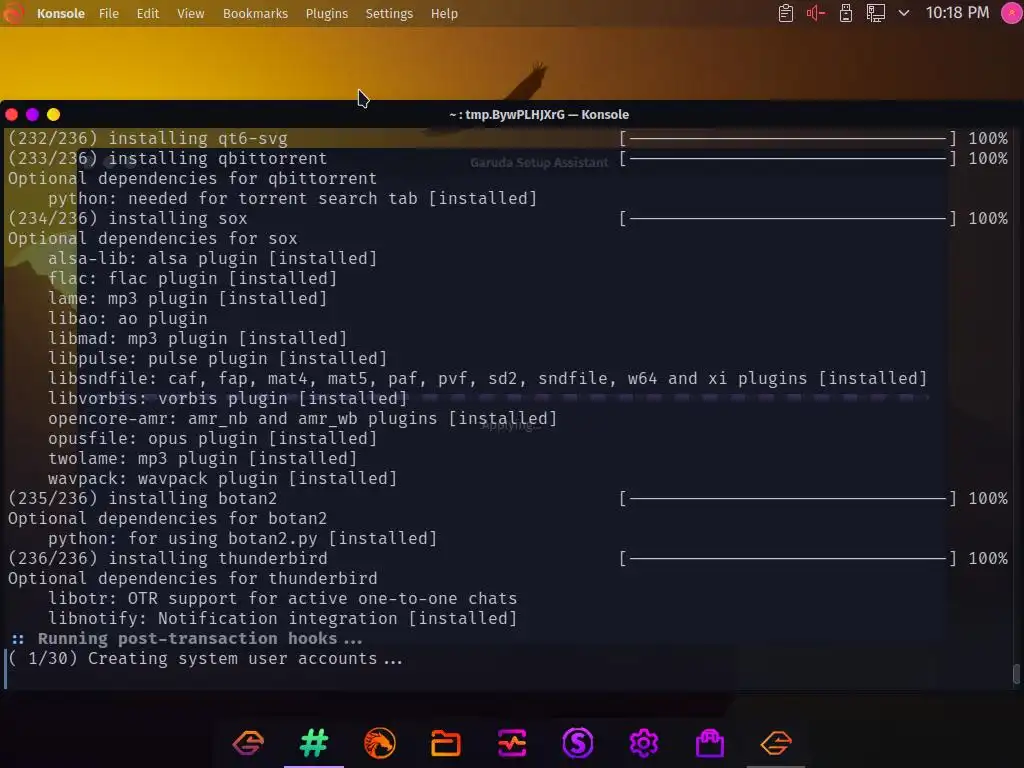Click the 'libotr: OTR support' line

coord(283,599)
